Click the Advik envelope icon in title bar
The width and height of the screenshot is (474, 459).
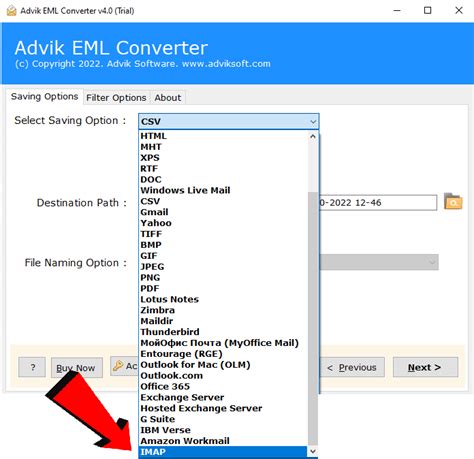tap(11, 11)
